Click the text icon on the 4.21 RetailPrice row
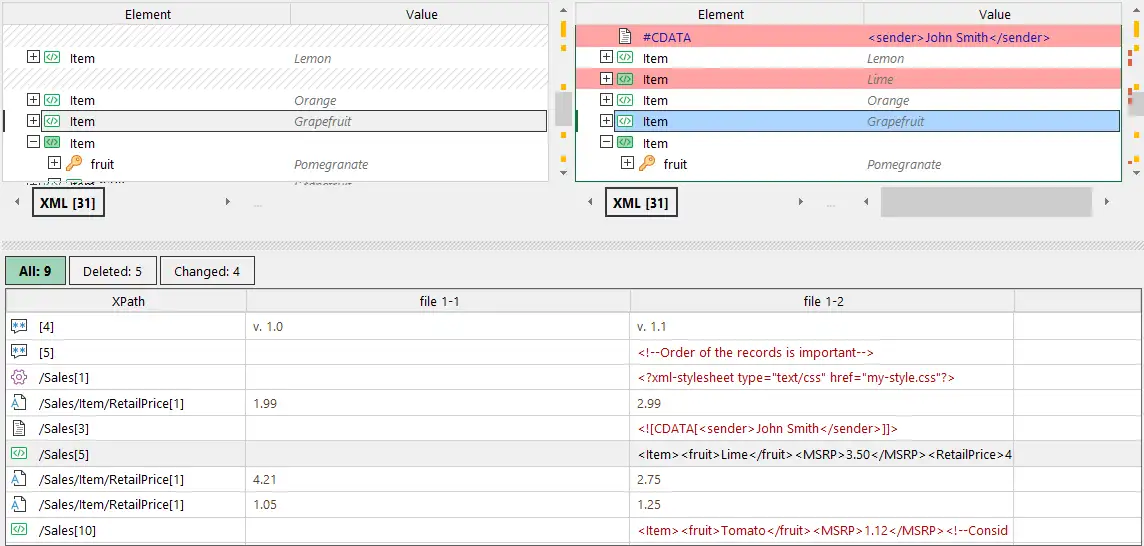Screen dimensions: 1144x546 [20, 480]
